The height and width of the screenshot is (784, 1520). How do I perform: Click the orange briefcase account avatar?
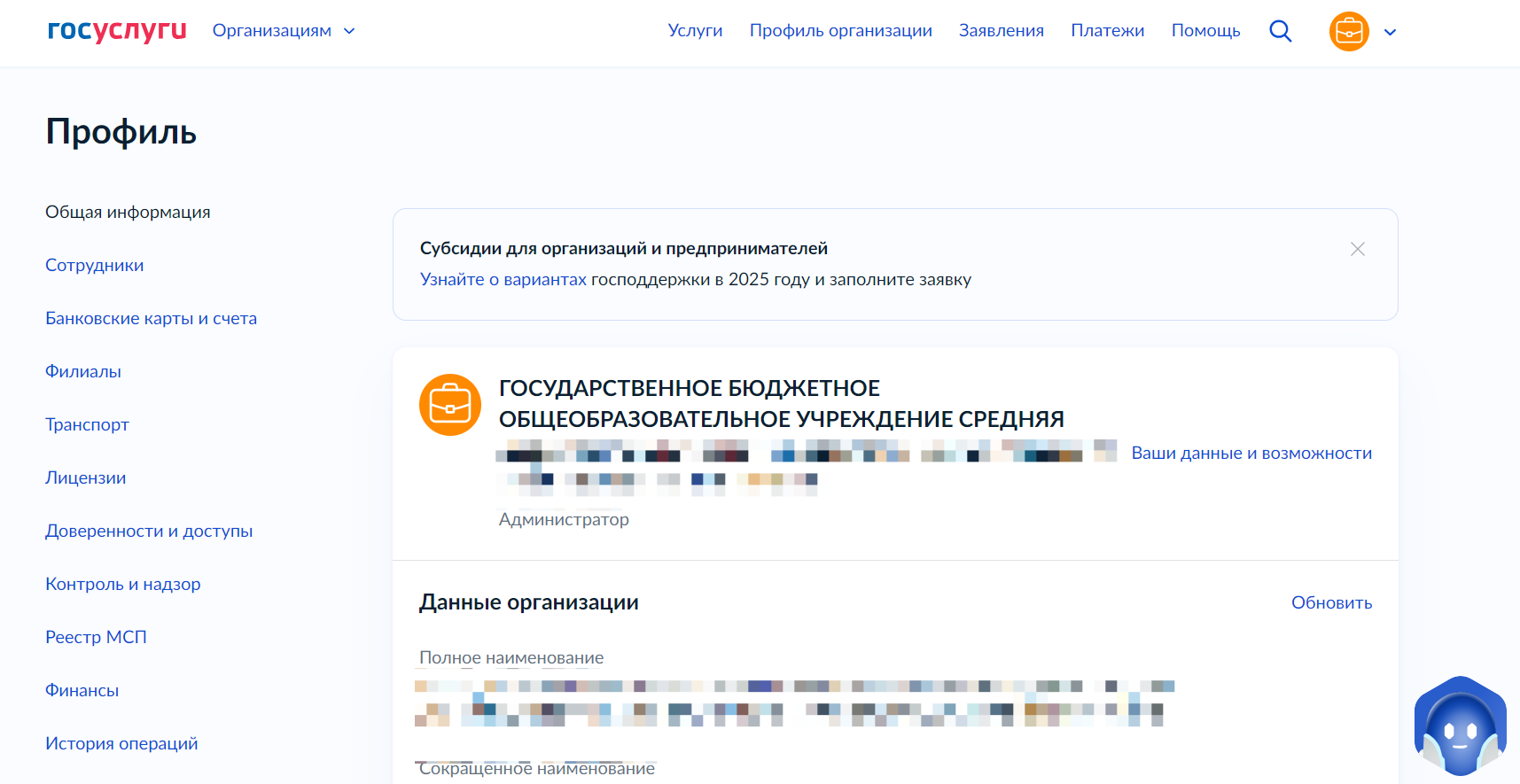1348,32
